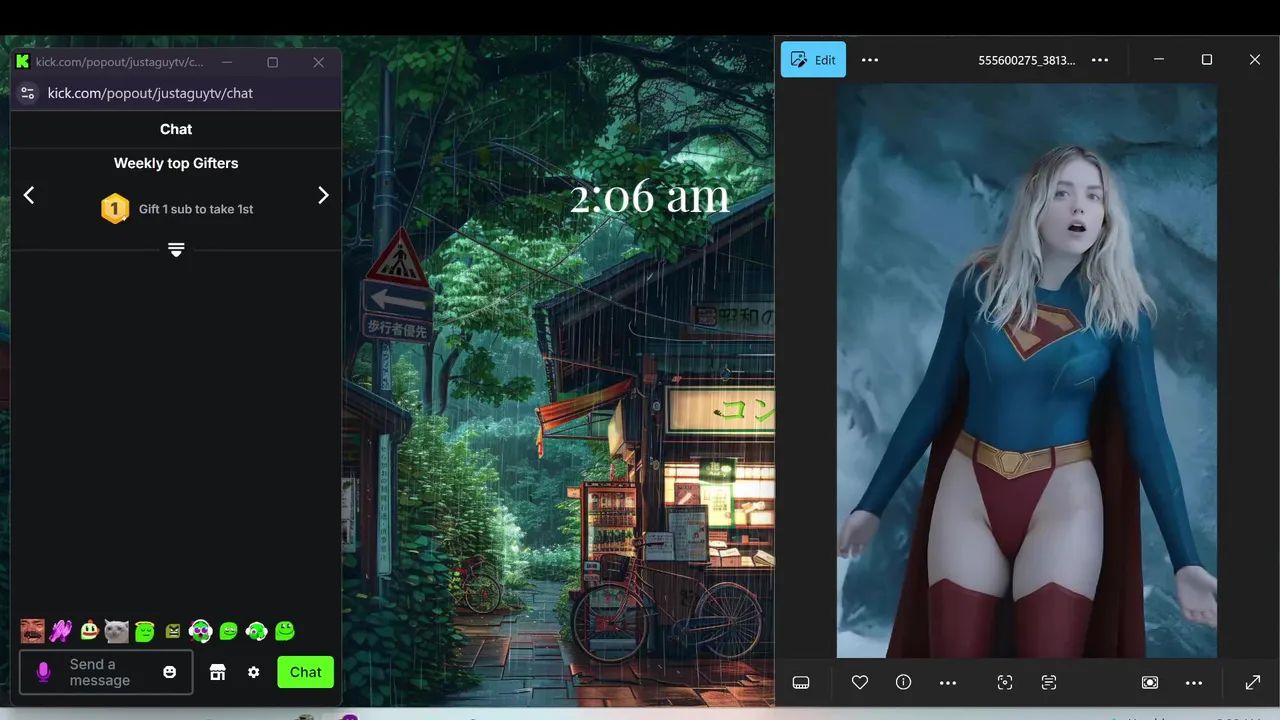This screenshot has width=1280, height=720.
Task: Open the Kick shop storefront icon
Action: (x=217, y=672)
